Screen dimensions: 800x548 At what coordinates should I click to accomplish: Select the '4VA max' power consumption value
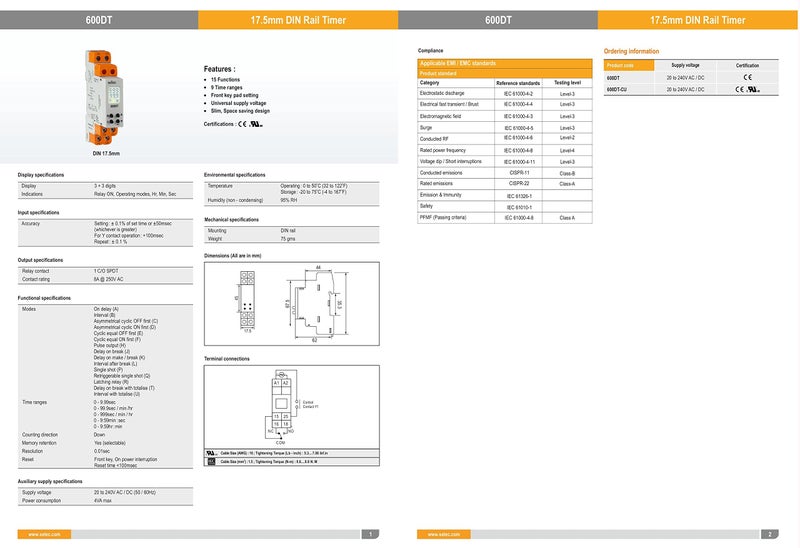(103, 501)
